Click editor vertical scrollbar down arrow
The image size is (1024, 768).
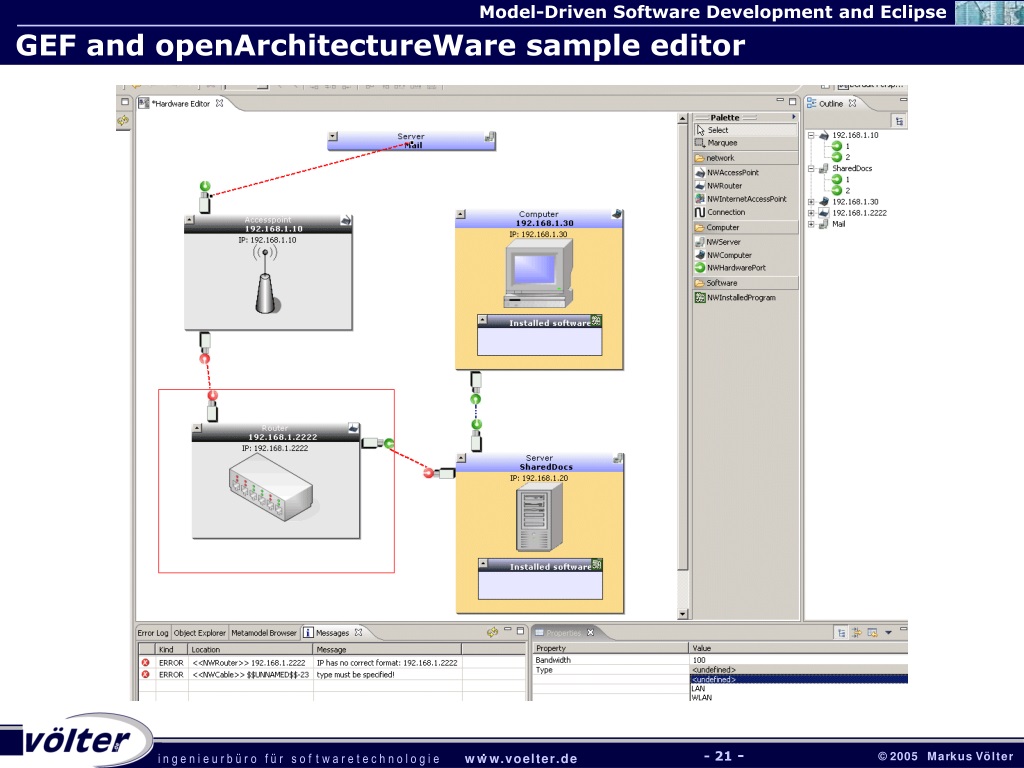coord(683,614)
